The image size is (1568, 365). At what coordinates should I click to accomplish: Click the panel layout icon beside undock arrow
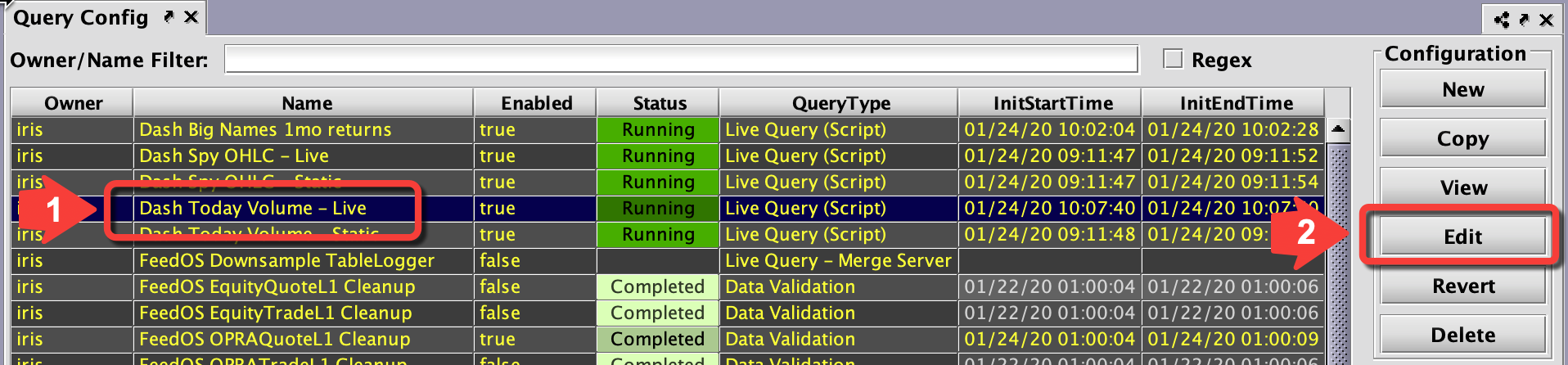(x=1502, y=20)
